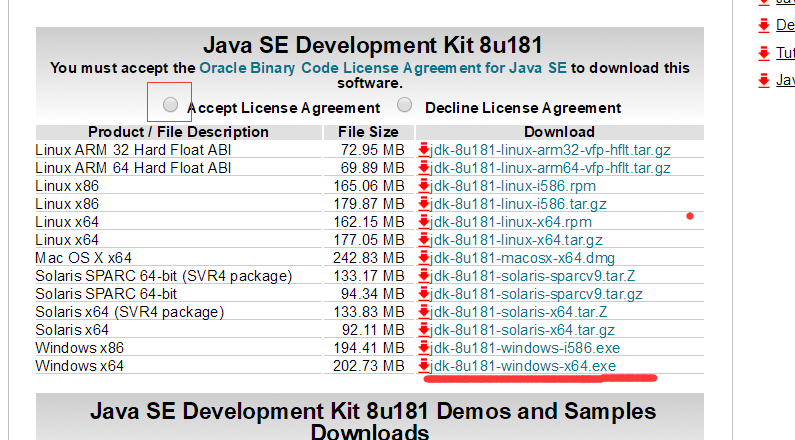Download jdk-8u181-linux-i586.tar.gz file
795x440 pixels.
[518, 204]
